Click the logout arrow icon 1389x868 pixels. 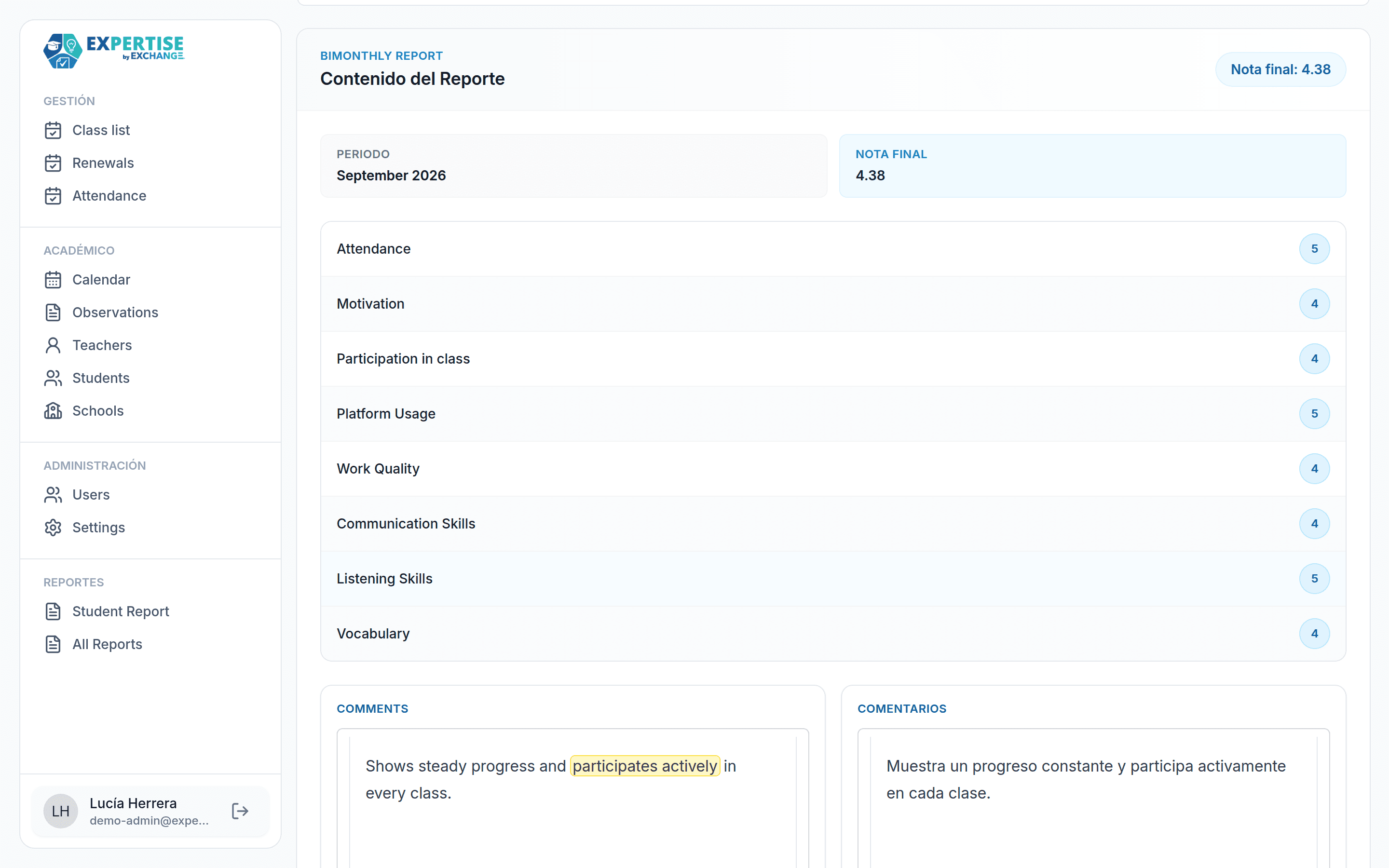(x=240, y=811)
